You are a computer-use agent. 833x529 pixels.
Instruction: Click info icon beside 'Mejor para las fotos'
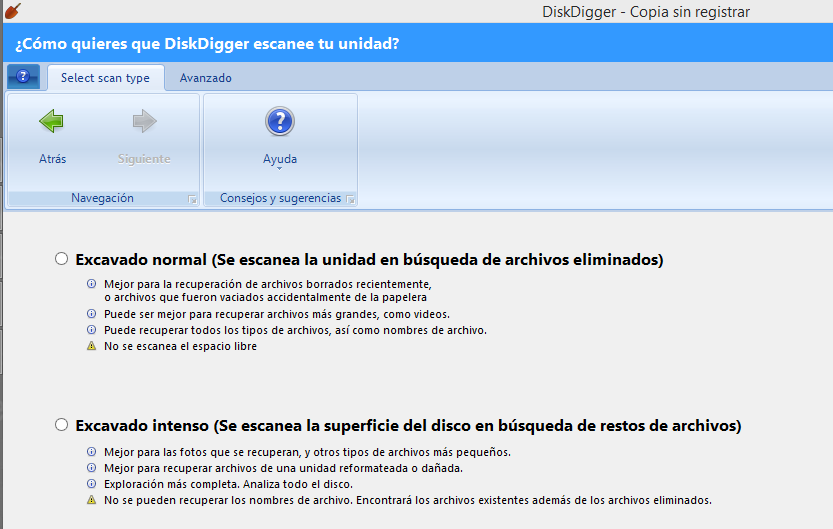coord(91,451)
